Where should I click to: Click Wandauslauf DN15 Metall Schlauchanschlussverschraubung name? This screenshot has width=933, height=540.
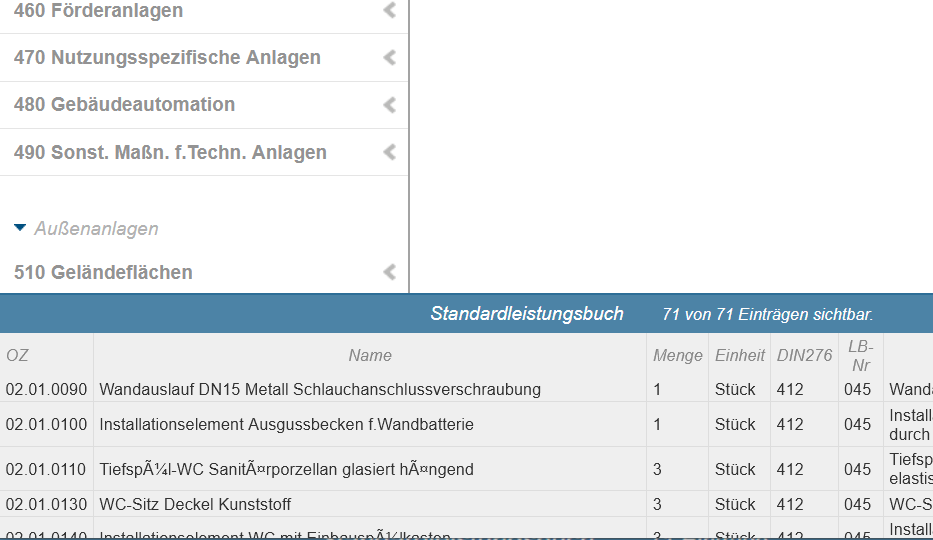point(320,390)
